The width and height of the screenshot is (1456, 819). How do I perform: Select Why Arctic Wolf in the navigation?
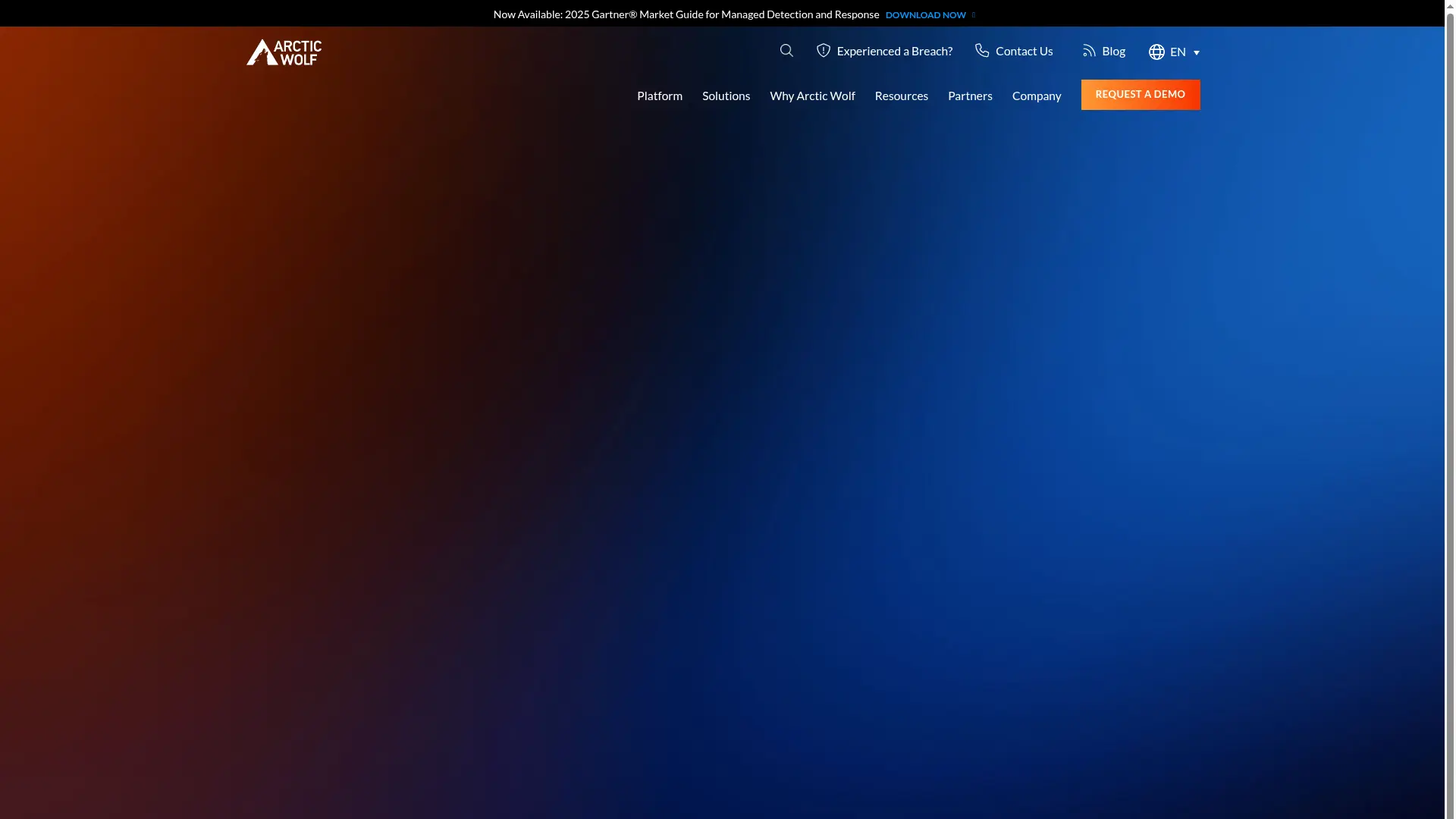(812, 96)
